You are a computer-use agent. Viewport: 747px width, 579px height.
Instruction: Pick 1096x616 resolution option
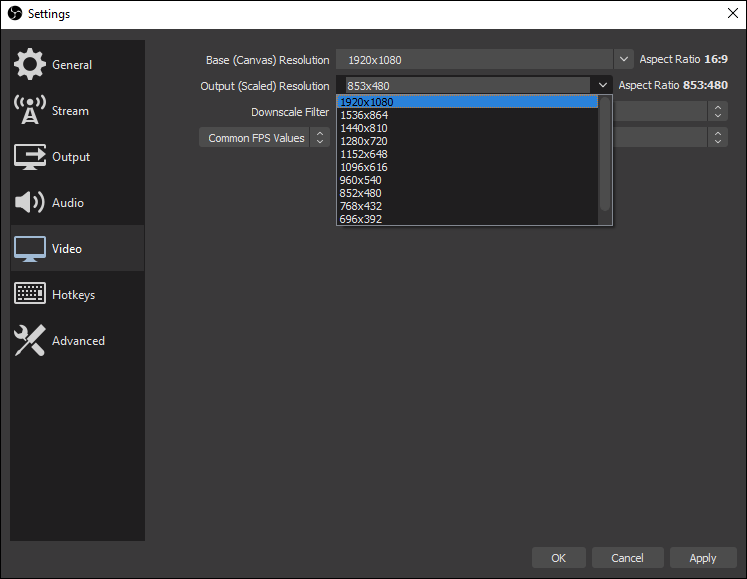467,167
